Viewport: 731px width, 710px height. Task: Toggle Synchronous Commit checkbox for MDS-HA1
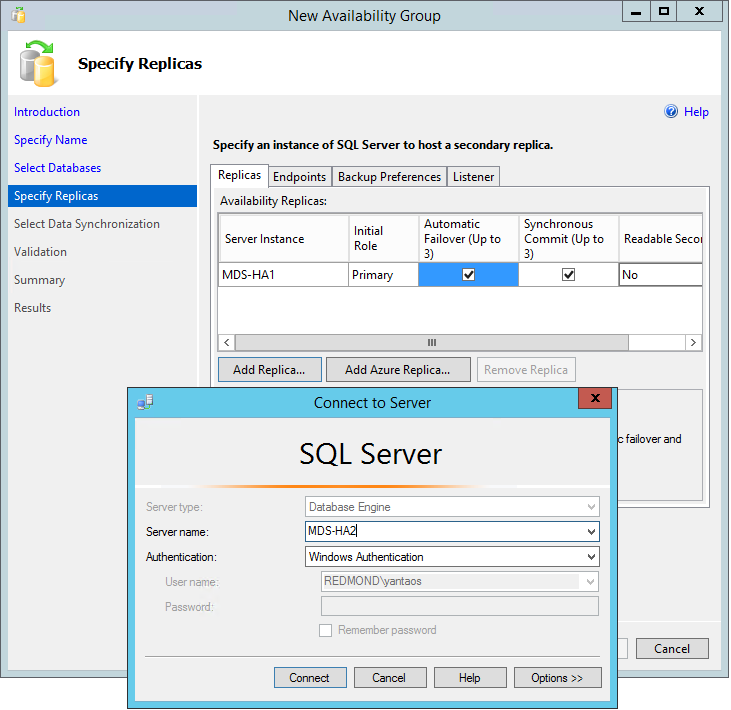click(568, 275)
